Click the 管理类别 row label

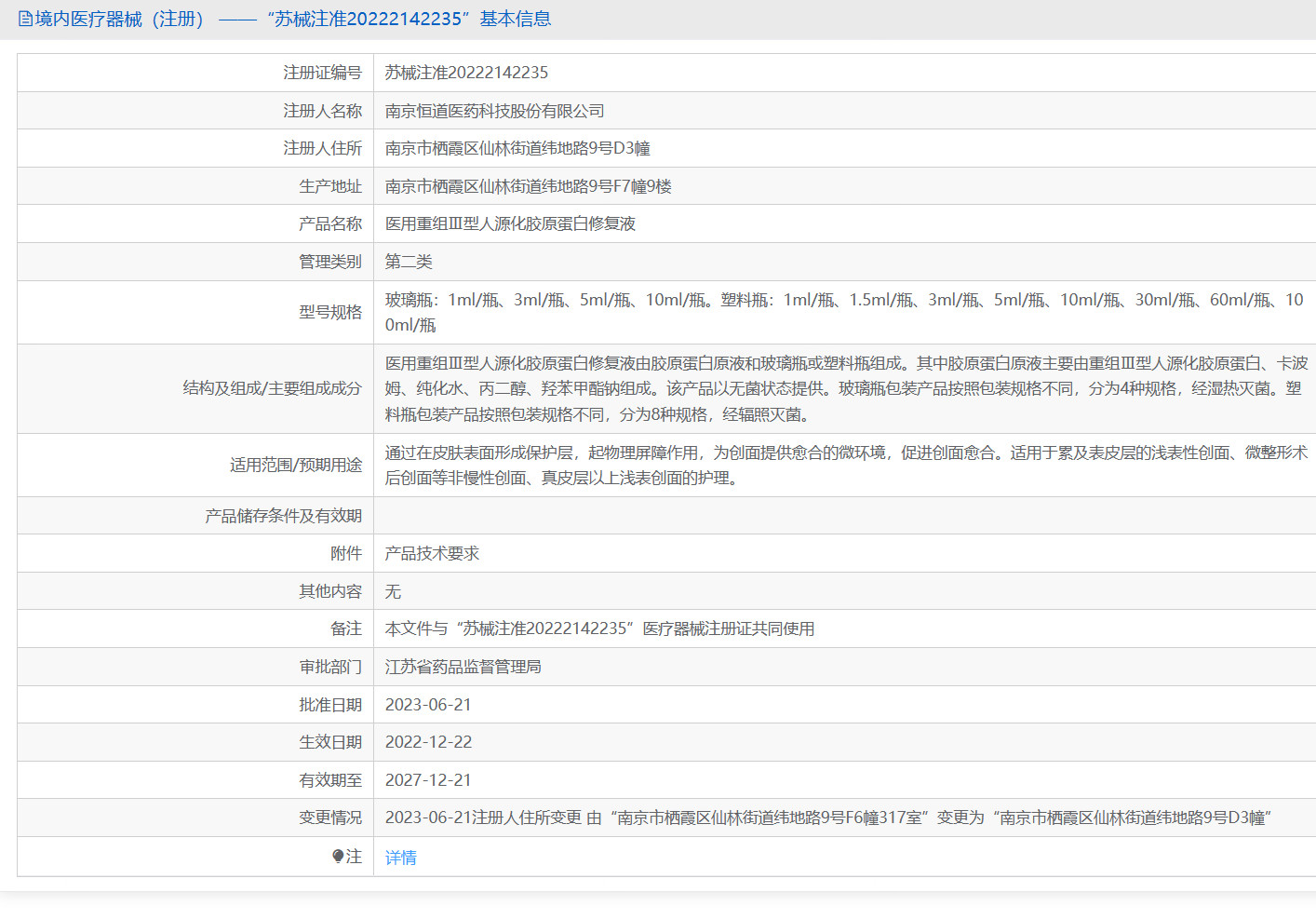(x=330, y=262)
